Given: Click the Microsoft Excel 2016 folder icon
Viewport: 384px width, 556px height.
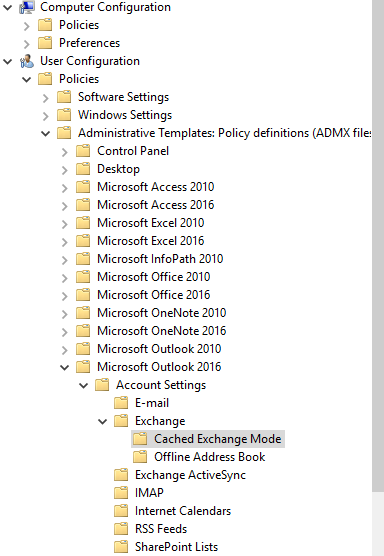Looking at the screenshot, I should 83,241.
